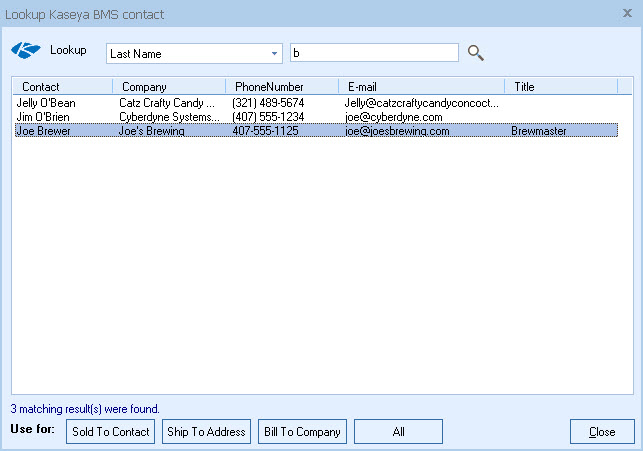Click the Jelly@catzcraftycandyconcoct email cell
643x451 pixels.
pyautogui.click(x=422, y=103)
